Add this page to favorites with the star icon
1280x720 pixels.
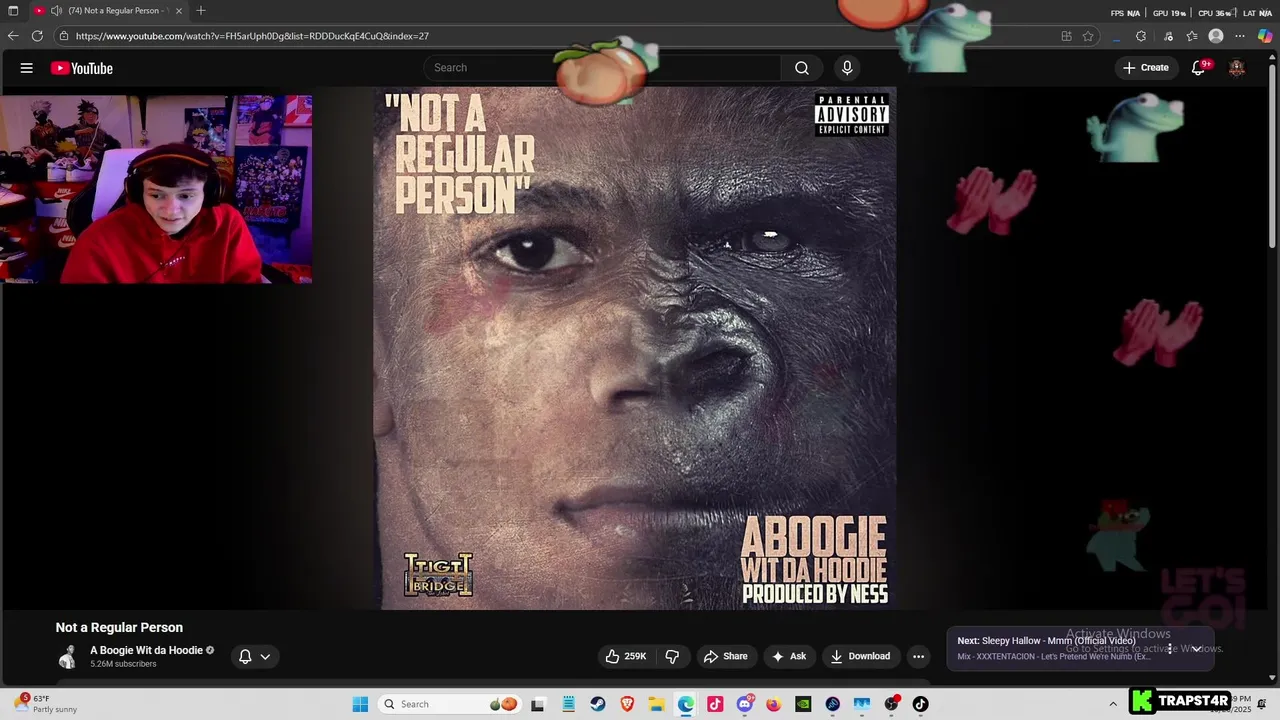click(1088, 36)
